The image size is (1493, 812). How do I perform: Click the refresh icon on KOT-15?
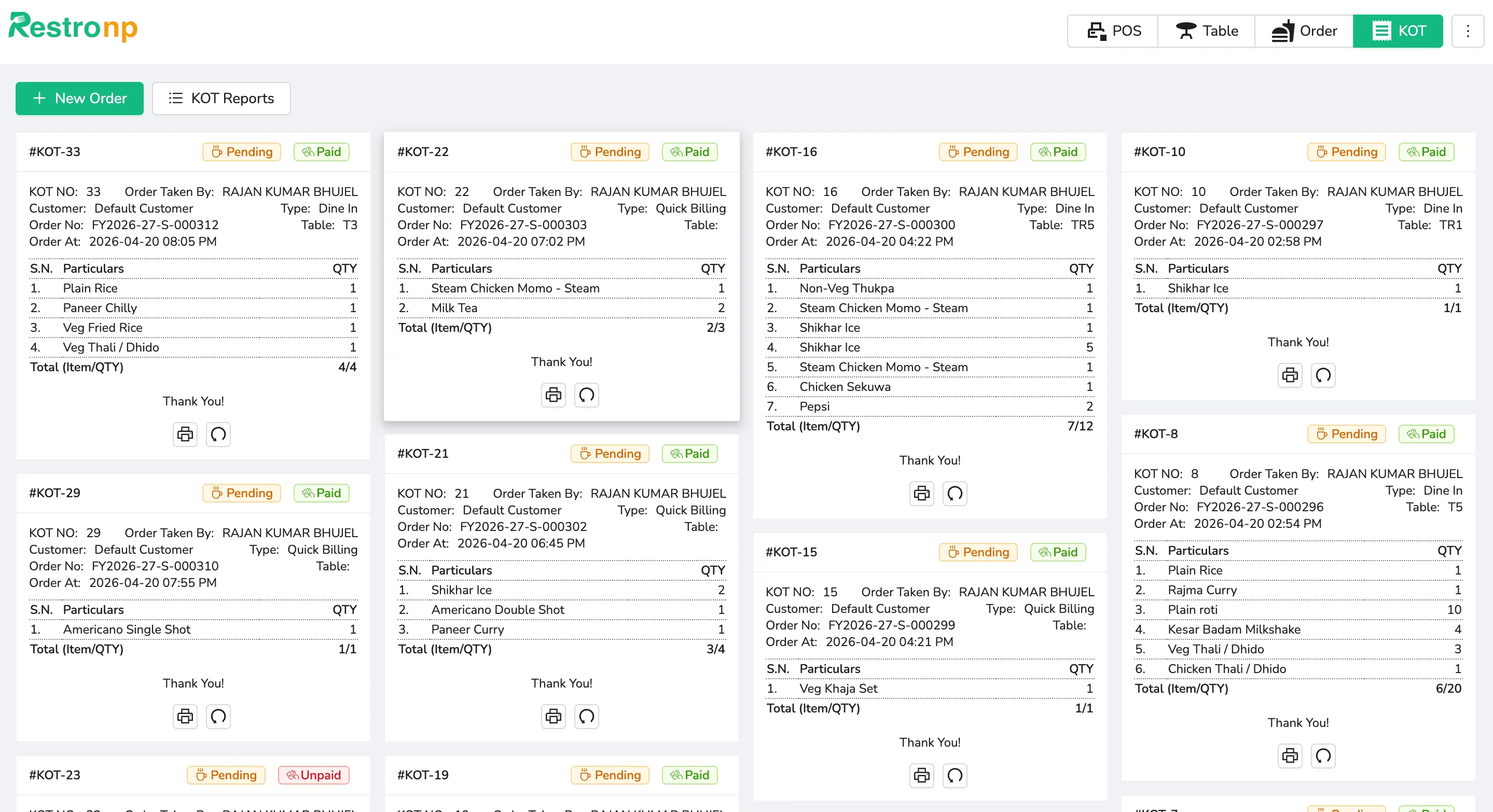tap(955, 776)
